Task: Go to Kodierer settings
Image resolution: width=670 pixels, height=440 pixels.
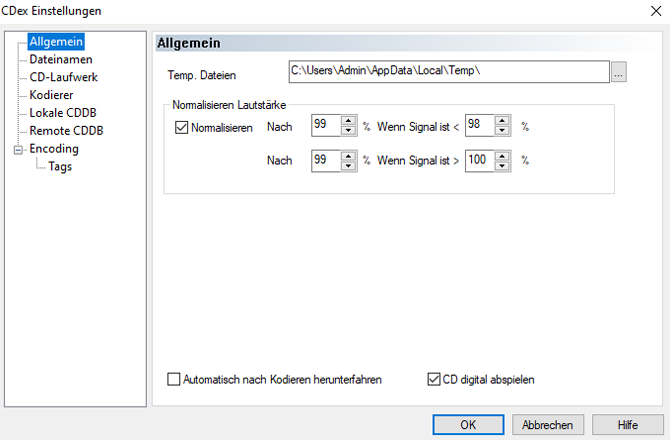Action: [52, 95]
